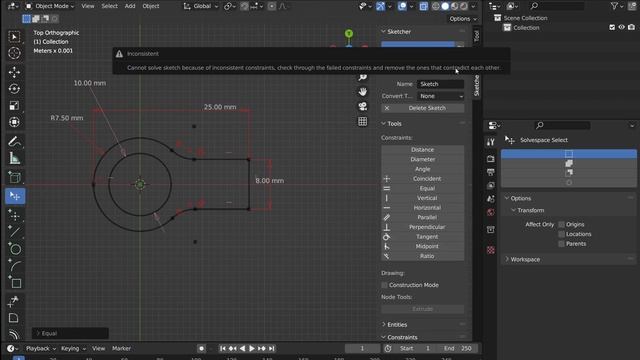Click the Delete Sketch button
Screen dimensions: 640x360
pyautogui.click(x=422, y=108)
